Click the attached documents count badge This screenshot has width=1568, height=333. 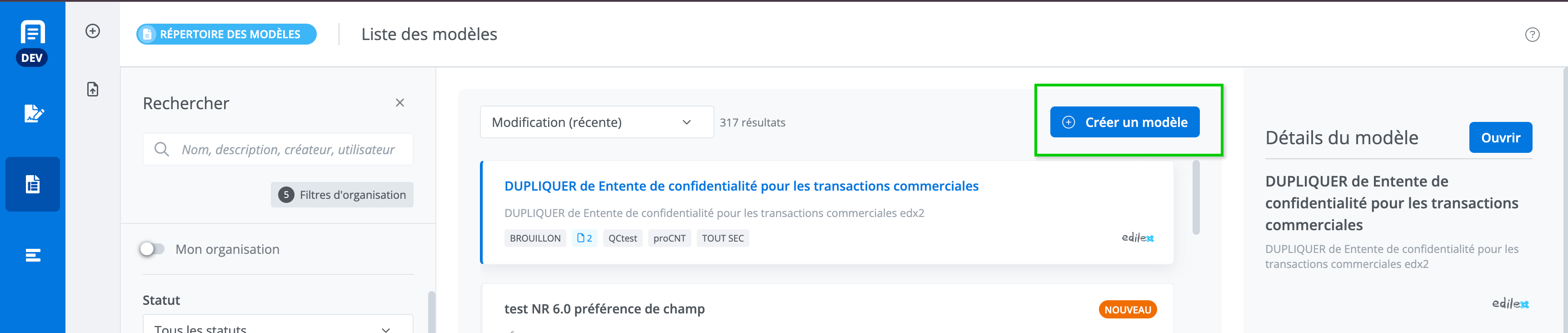(x=584, y=238)
